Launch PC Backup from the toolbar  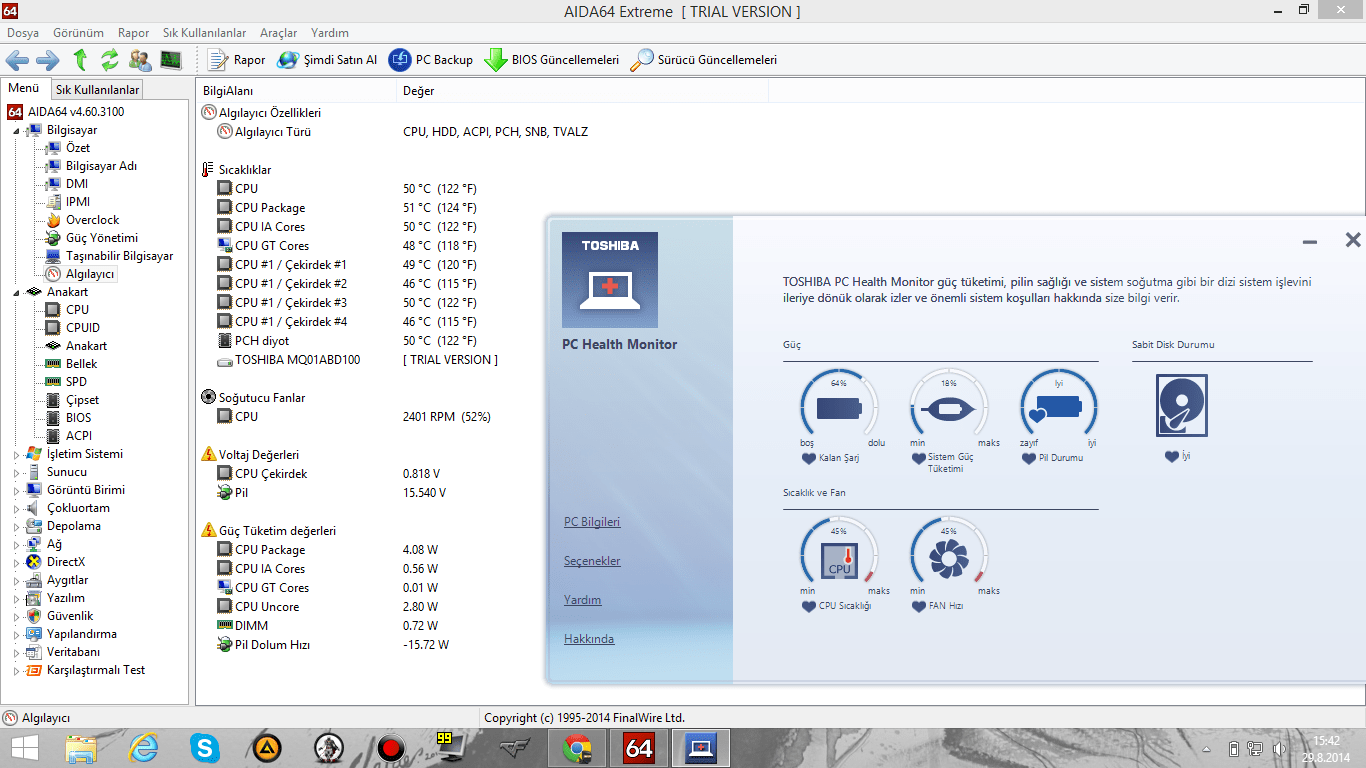click(x=430, y=60)
